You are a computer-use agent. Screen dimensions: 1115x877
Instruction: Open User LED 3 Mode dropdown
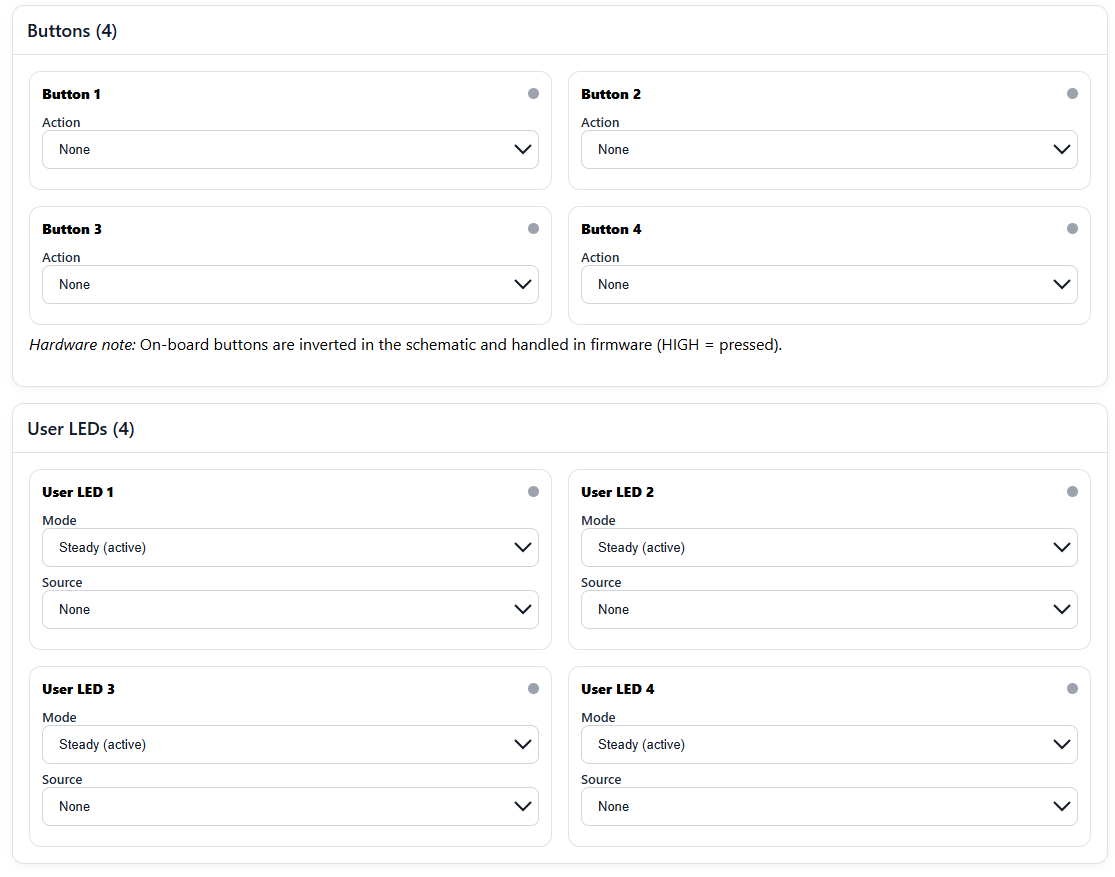coord(290,745)
